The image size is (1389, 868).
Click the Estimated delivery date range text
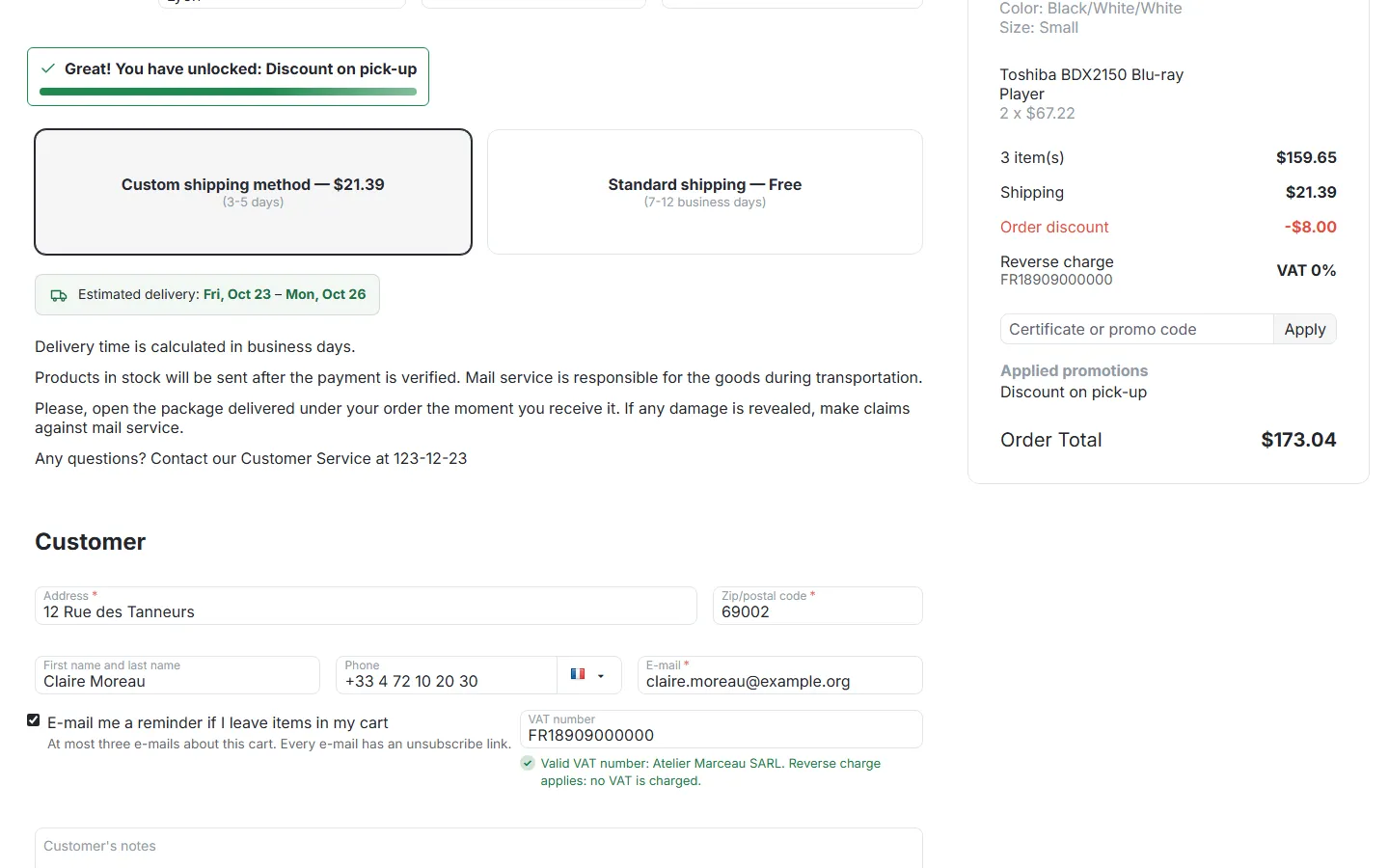pos(285,294)
